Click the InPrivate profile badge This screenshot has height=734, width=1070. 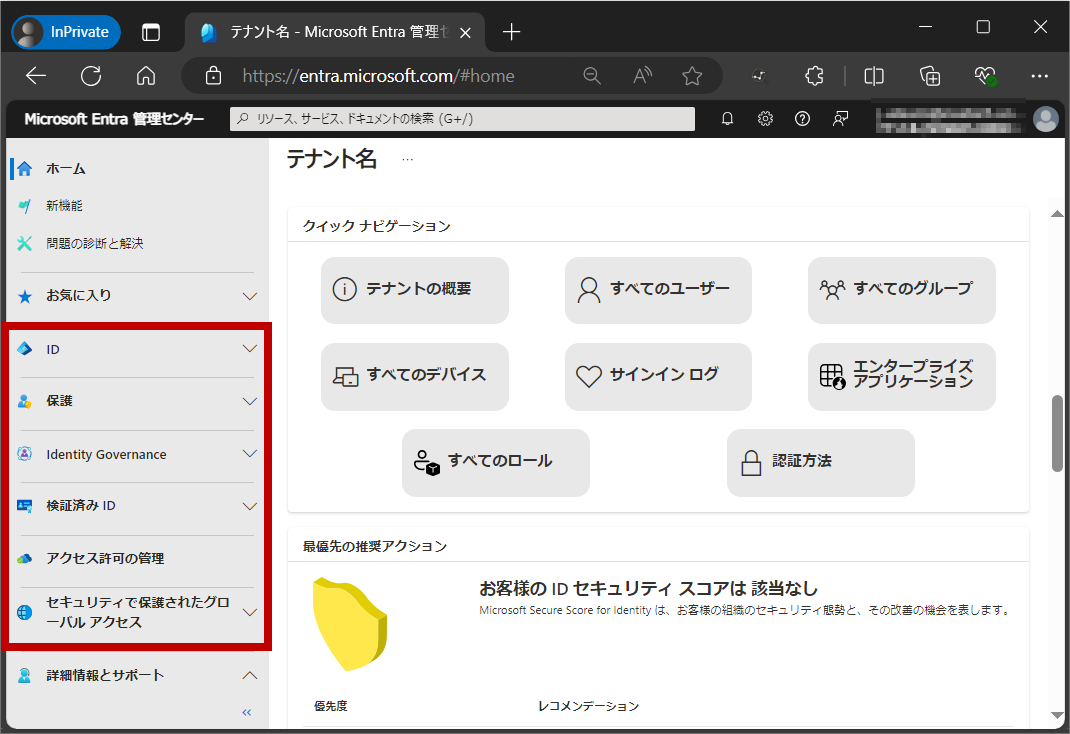point(66,32)
